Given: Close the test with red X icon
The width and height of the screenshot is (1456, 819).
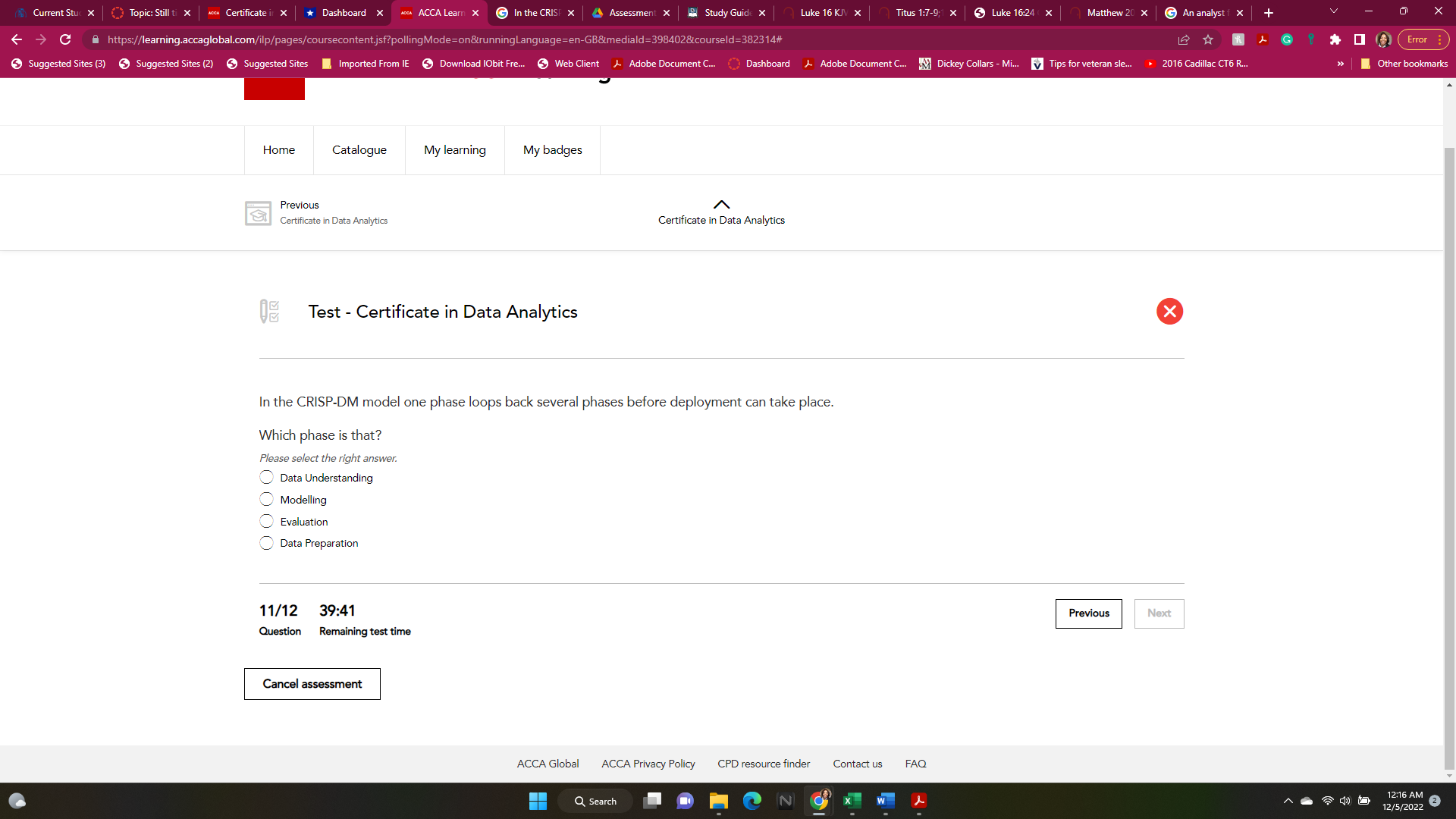Looking at the screenshot, I should (x=1169, y=311).
